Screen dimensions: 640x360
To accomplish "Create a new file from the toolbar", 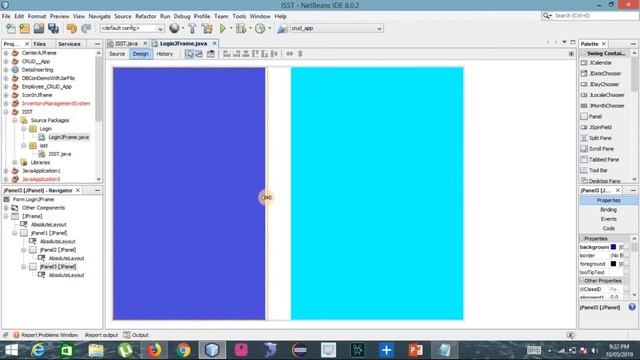I will point(11,28).
